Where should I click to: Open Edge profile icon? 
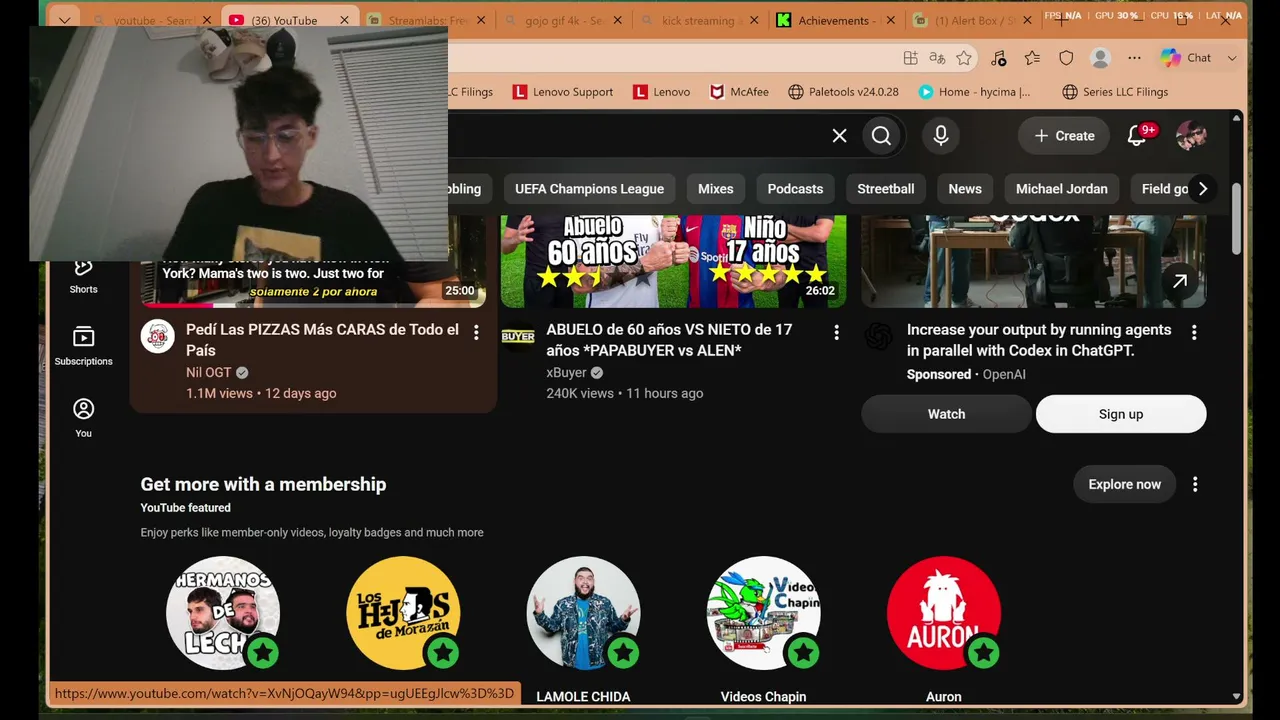point(1100,58)
